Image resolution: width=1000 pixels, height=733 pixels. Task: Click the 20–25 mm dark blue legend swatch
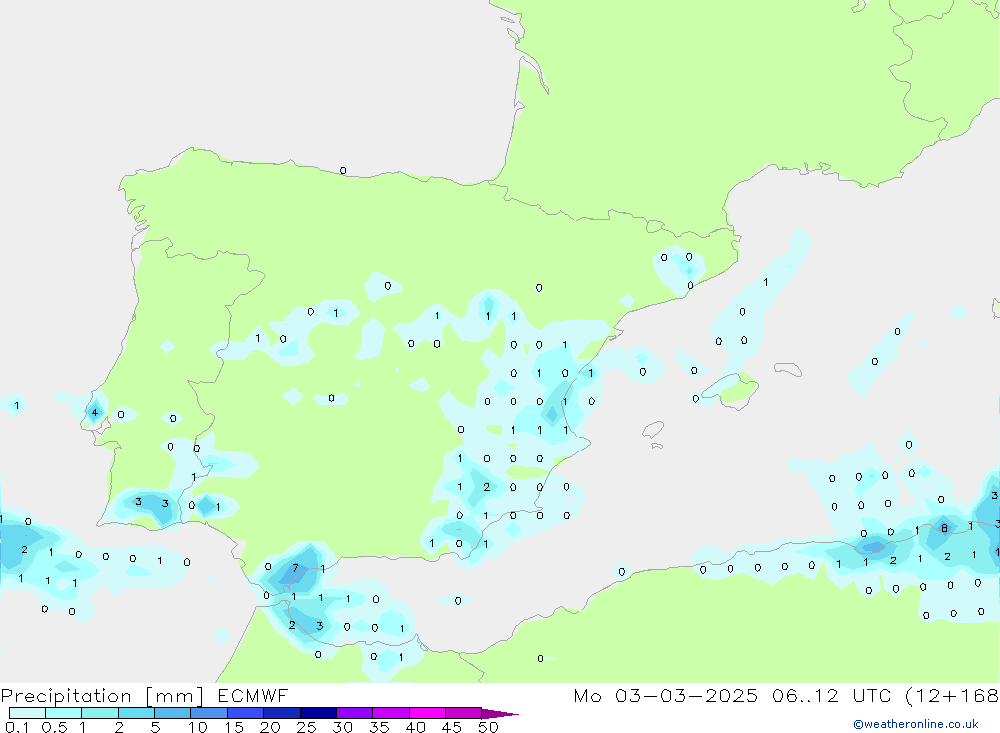tap(281, 713)
